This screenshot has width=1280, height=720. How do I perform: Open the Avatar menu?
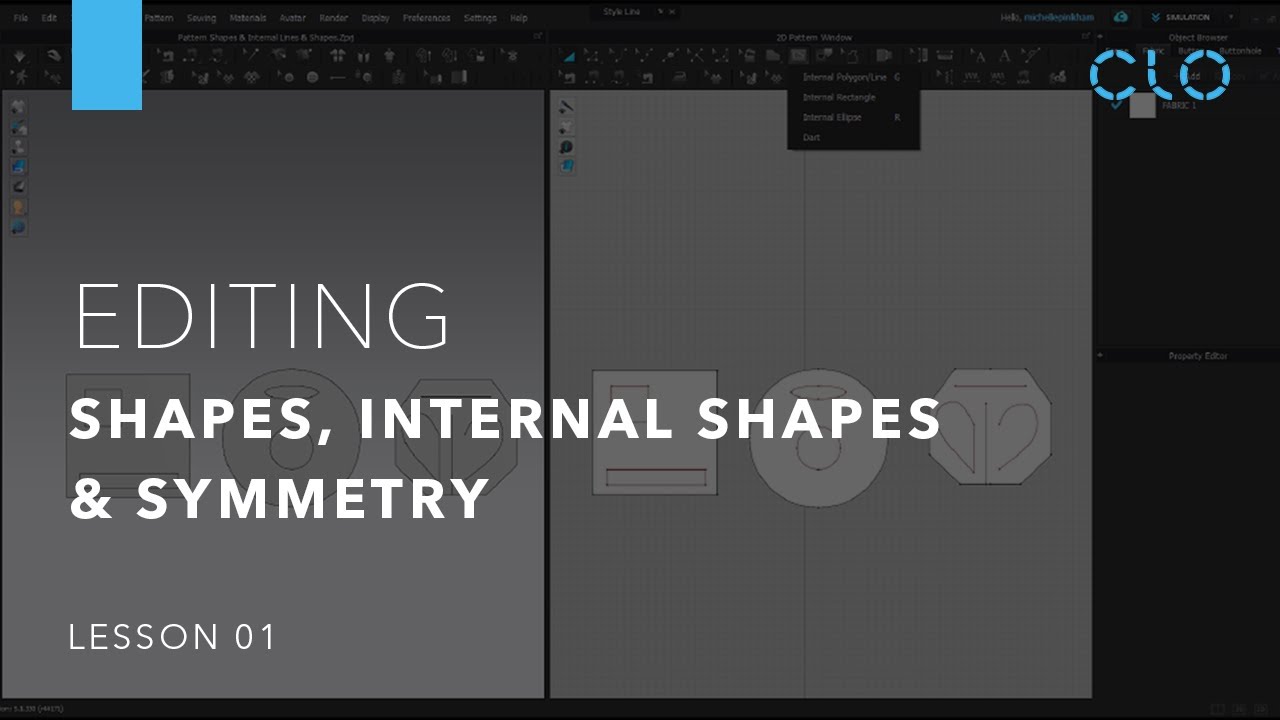tap(292, 18)
